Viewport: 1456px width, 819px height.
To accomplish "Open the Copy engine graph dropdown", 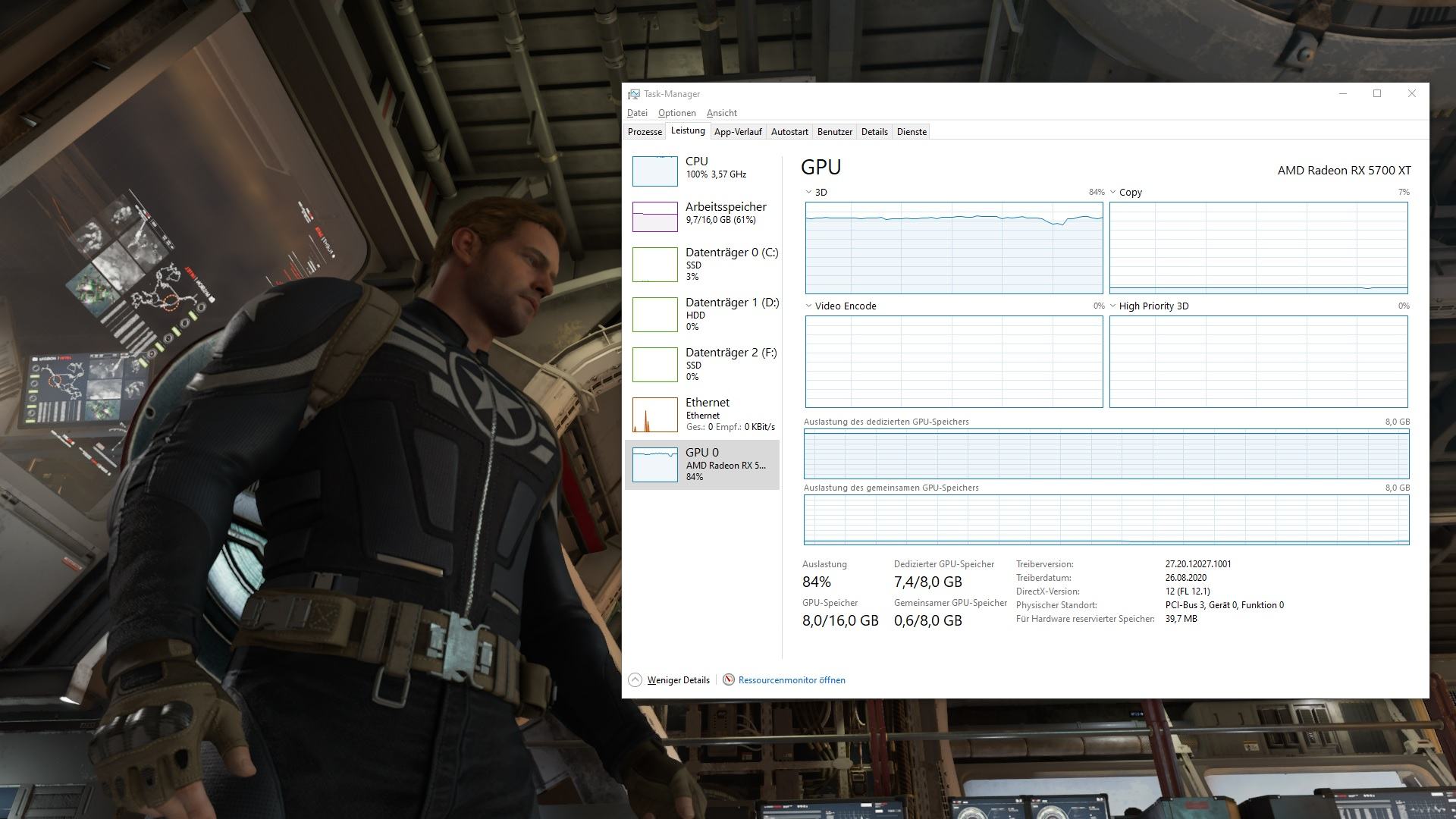I will pos(1113,193).
